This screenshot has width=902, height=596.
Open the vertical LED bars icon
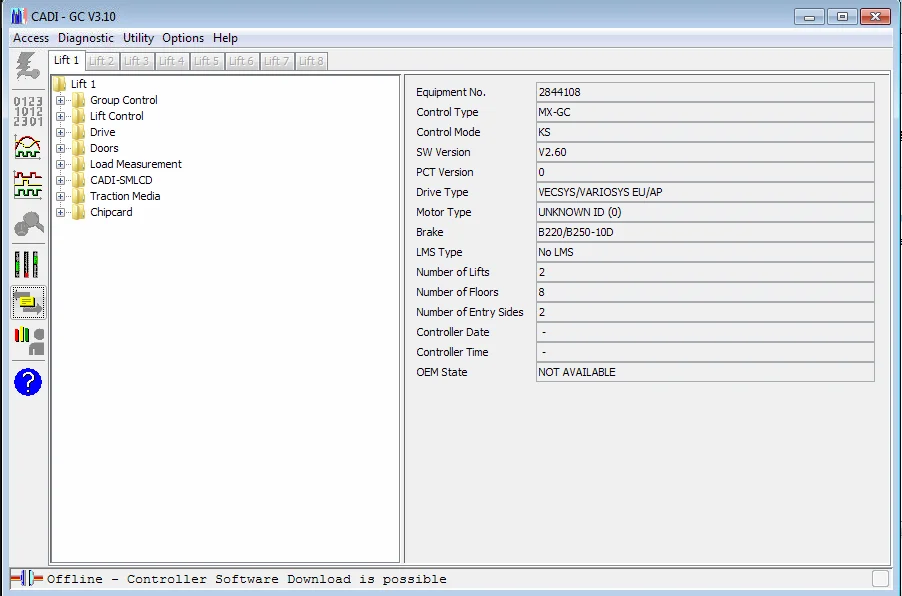(x=26, y=265)
